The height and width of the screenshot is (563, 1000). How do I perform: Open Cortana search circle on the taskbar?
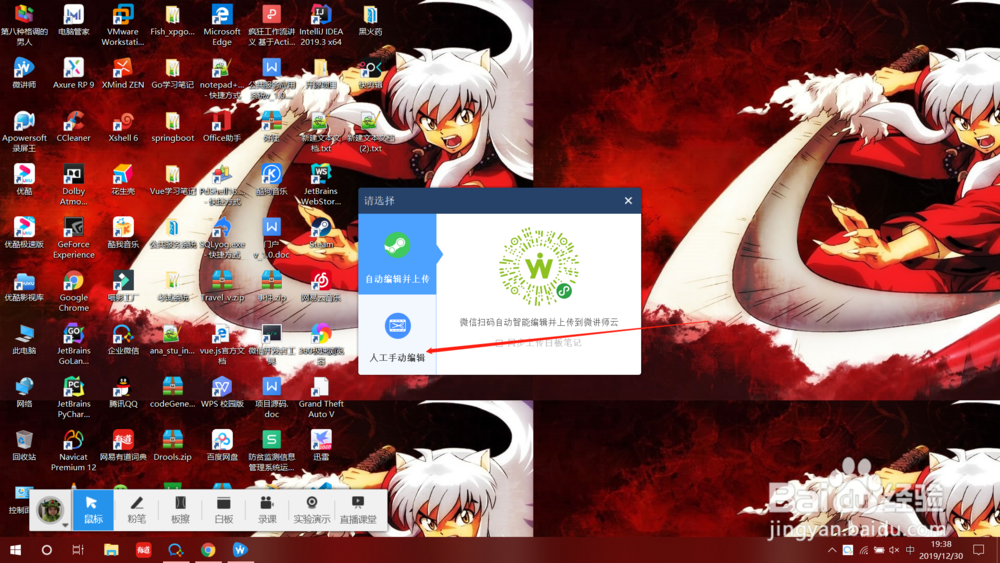(x=47, y=550)
